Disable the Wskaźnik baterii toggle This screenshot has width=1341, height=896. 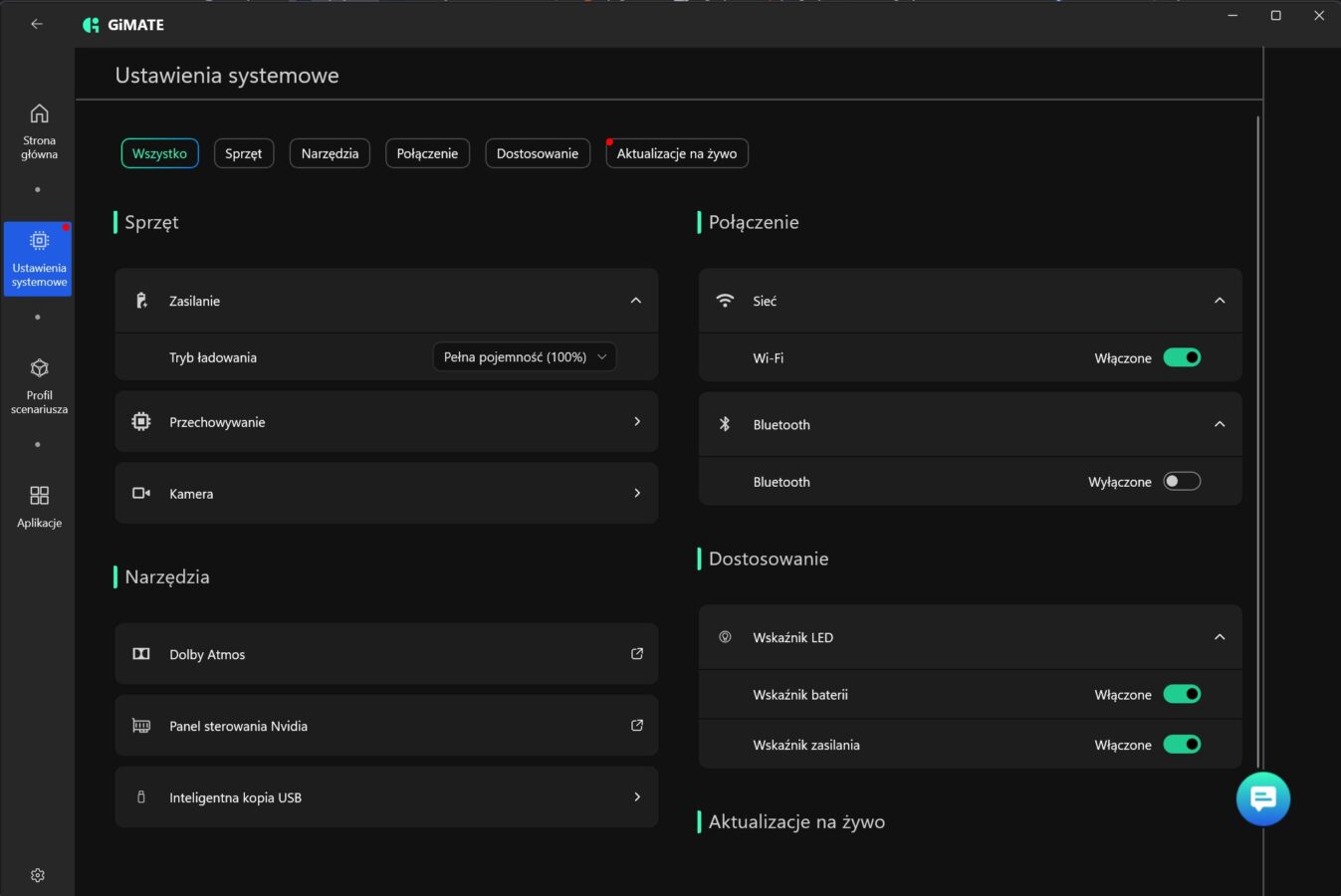[x=1182, y=695]
